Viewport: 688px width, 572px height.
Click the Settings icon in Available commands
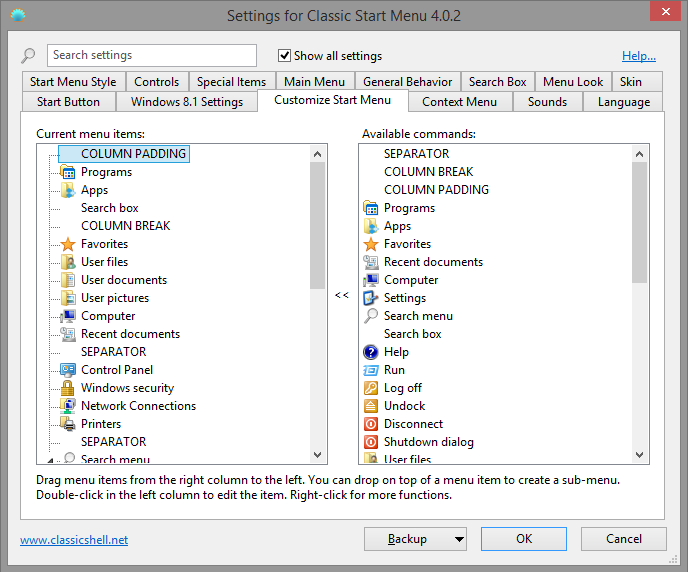[371, 298]
